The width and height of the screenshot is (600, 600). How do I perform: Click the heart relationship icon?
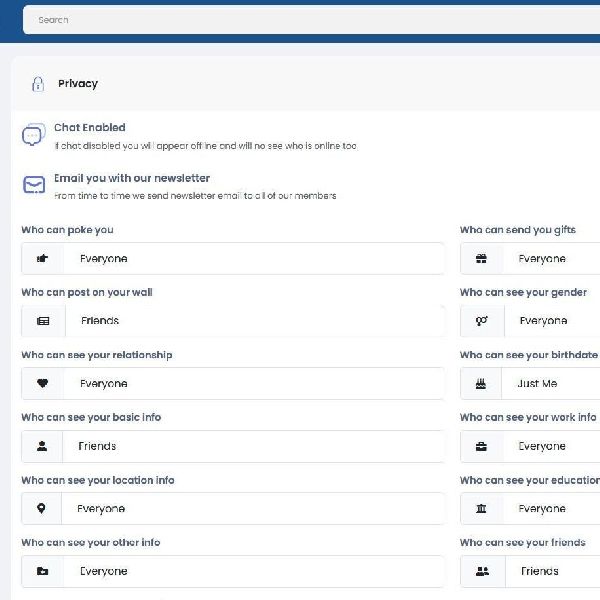pos(42,384)
